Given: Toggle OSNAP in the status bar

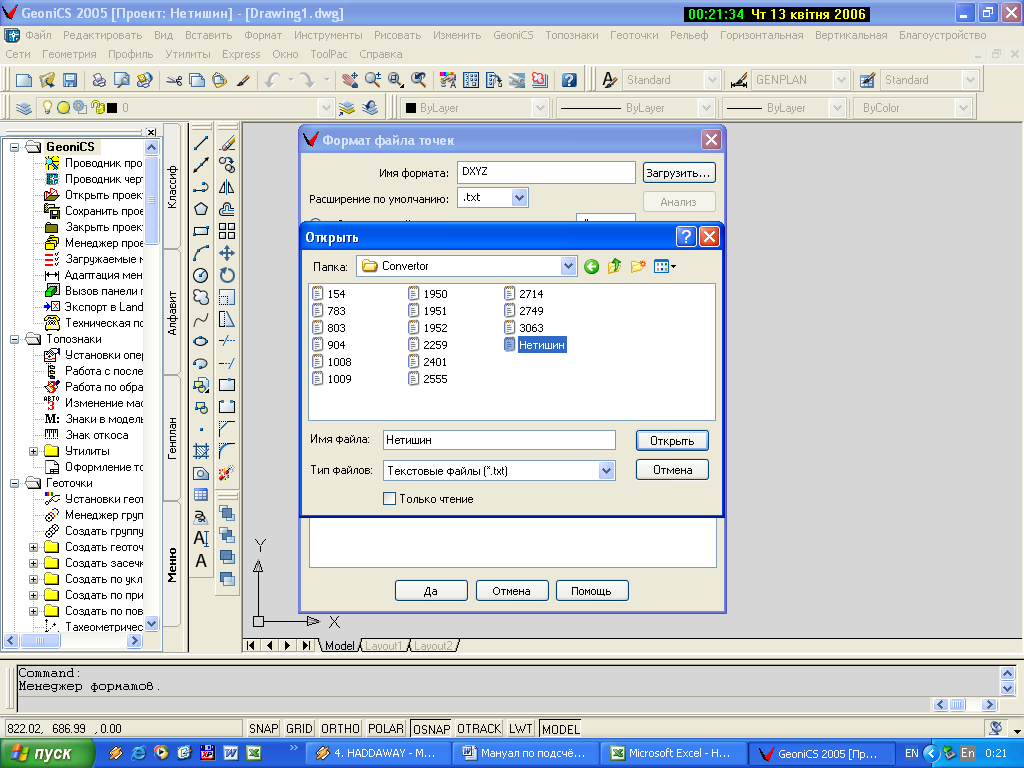Looking at the screenshot, I should 431,729.
